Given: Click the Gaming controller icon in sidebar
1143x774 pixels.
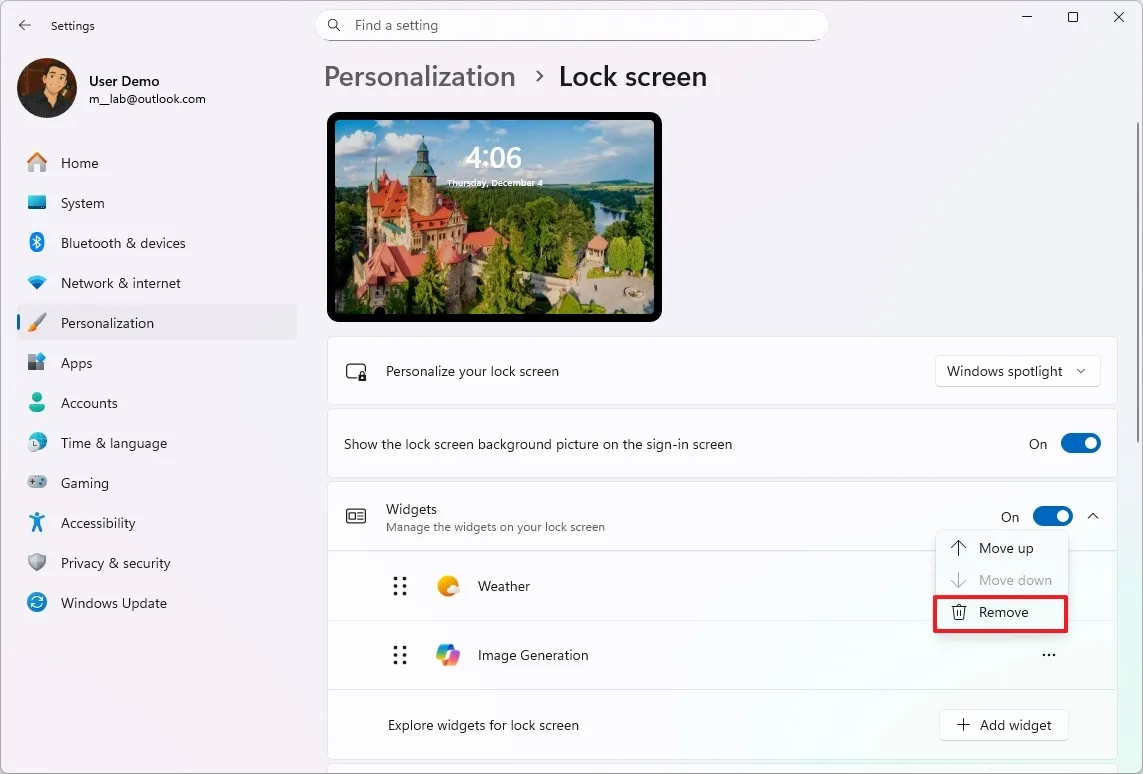Looking at the screenshot, I should coord(37,483).
